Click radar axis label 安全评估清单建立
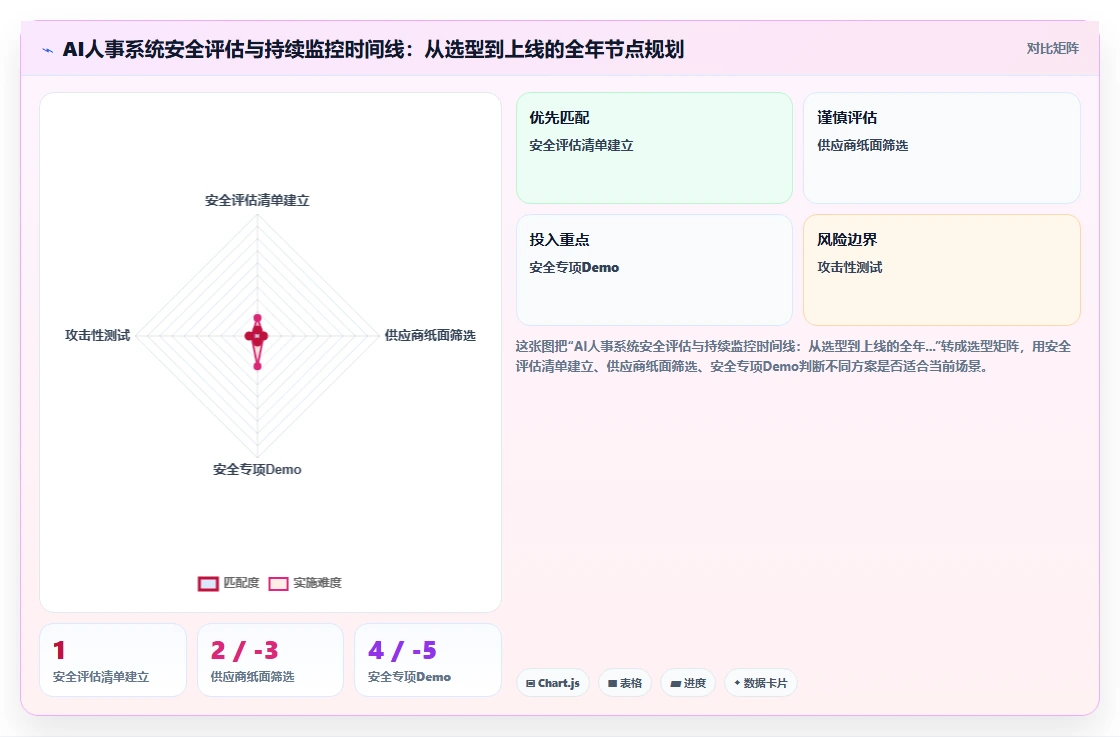The width and height of the screenshot is (1120, 737). (257, 201)
